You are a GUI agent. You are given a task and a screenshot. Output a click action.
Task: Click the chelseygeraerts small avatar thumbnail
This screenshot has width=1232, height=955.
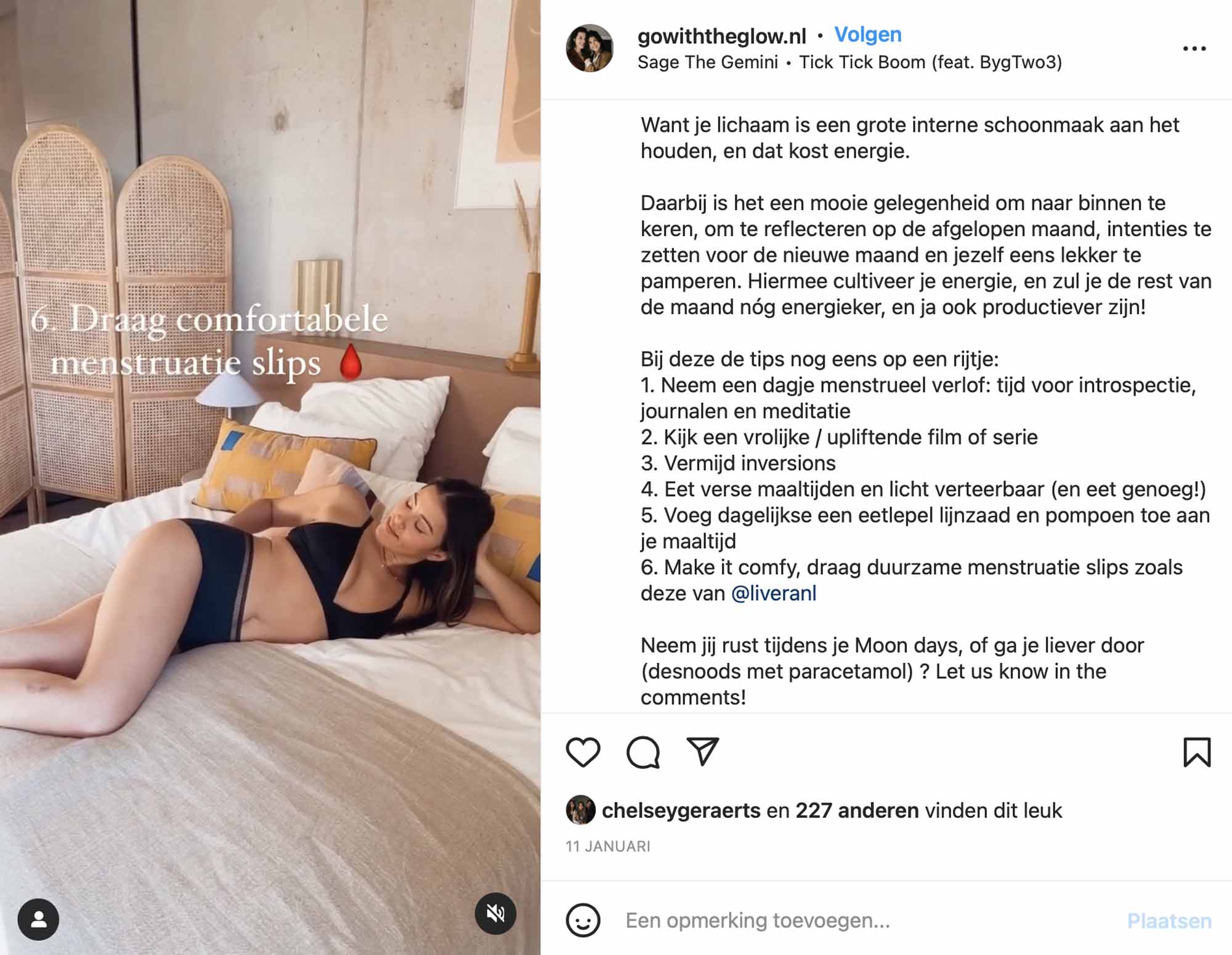tap(580, 810)
